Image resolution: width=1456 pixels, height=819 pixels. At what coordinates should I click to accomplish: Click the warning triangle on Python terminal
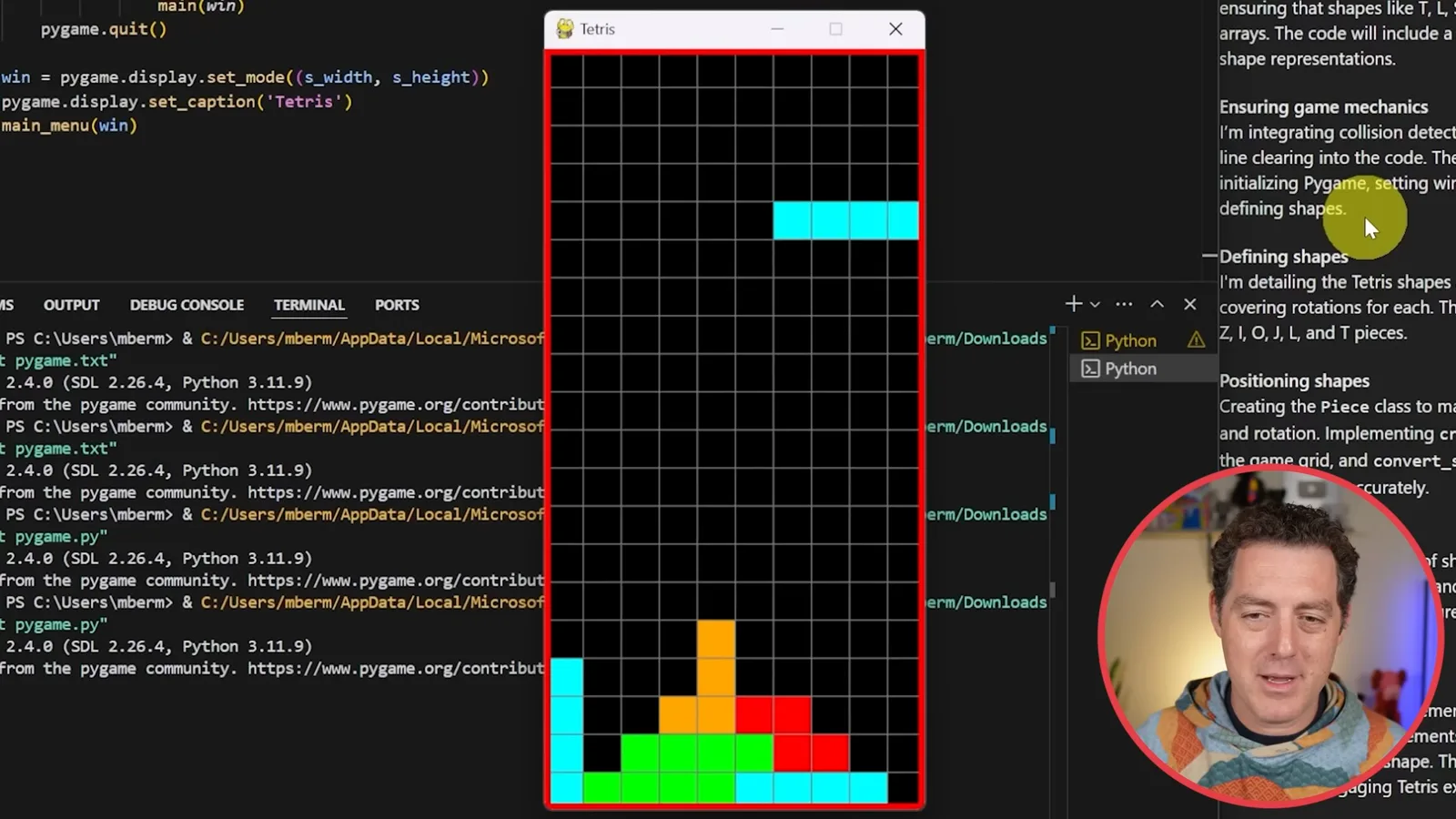coord(1196,340)
